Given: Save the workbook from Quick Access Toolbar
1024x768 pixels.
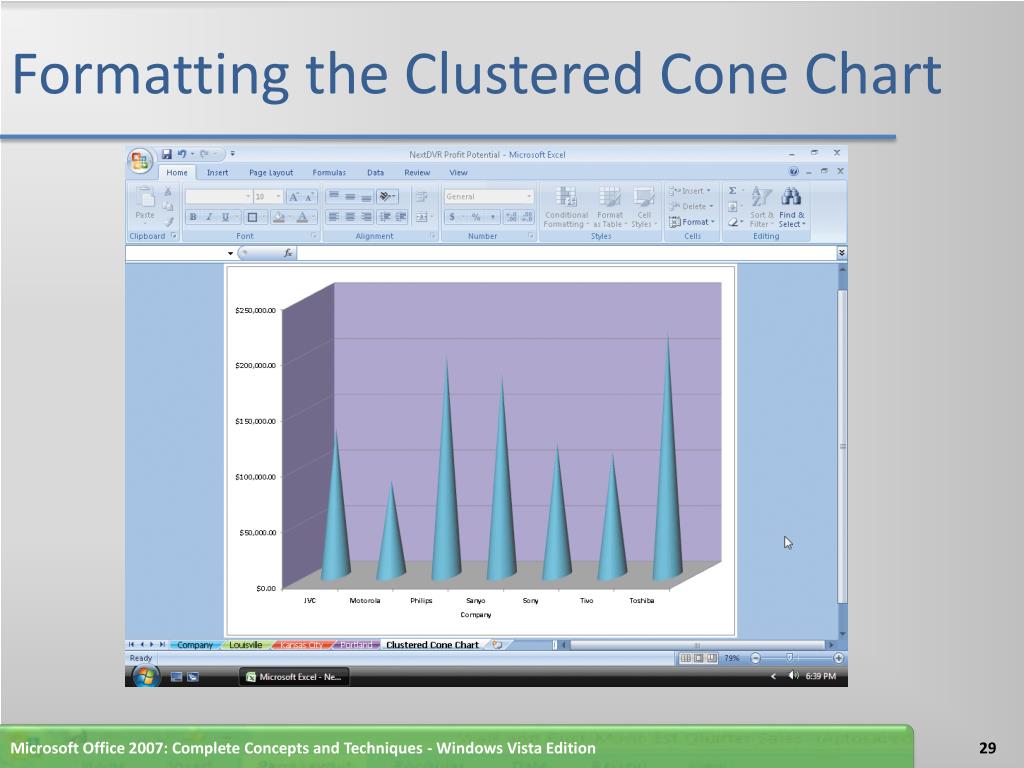Looking at the screenshot, I should pyautogui.click(x=167, y=154).
